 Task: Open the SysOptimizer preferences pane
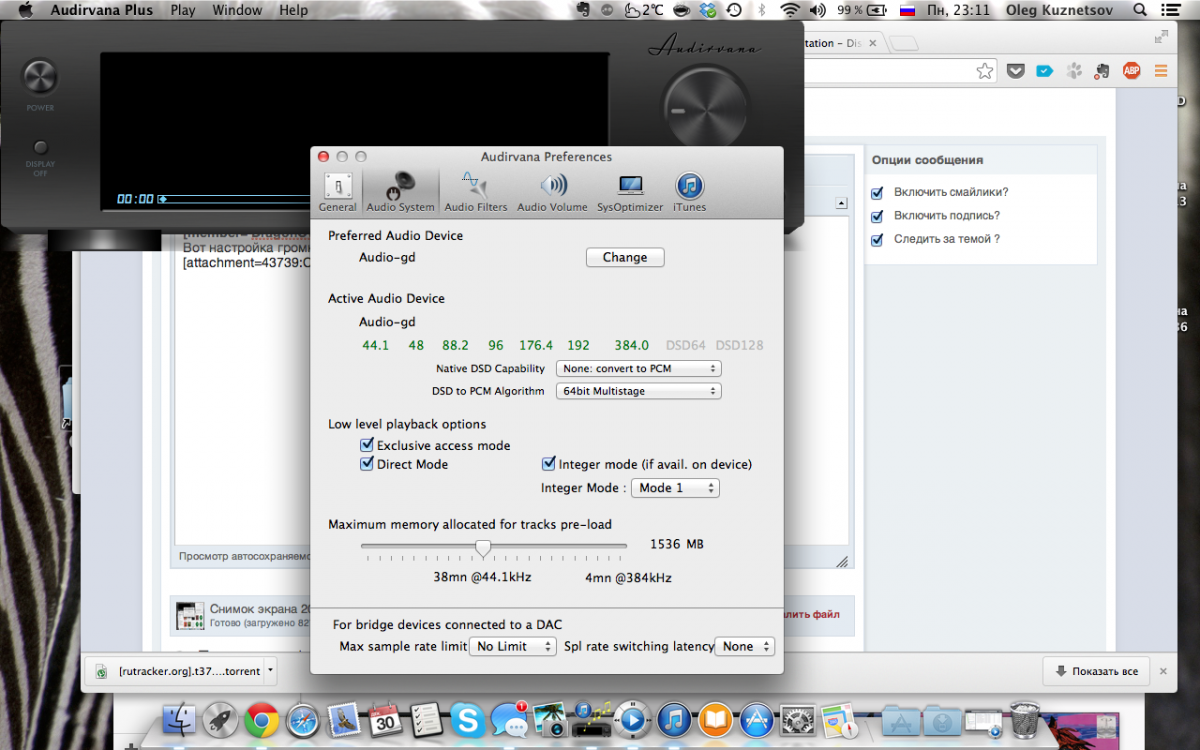630,192
